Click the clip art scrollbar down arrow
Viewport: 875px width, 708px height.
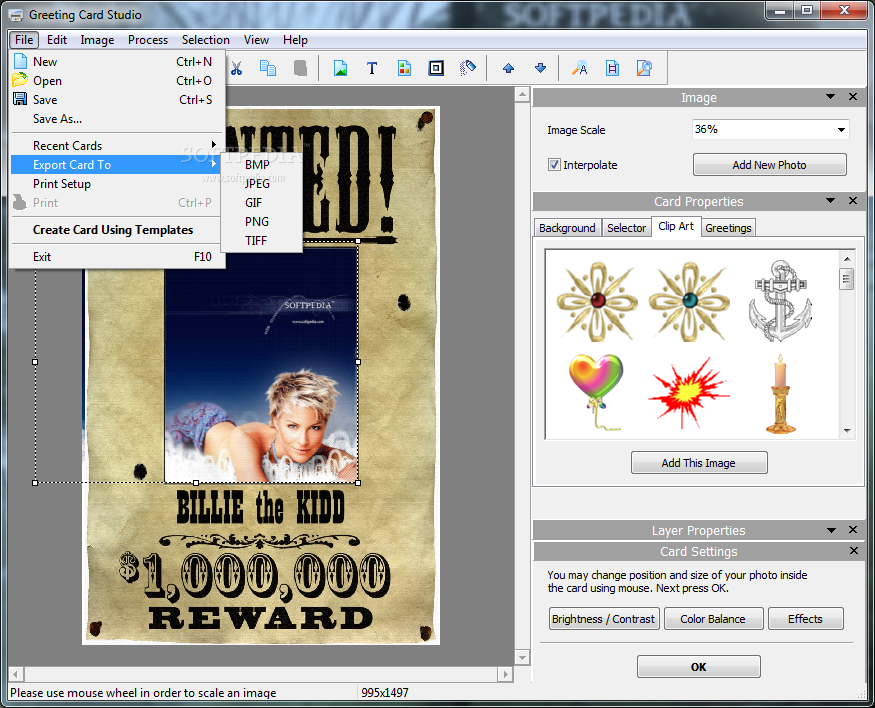[847, 430]
